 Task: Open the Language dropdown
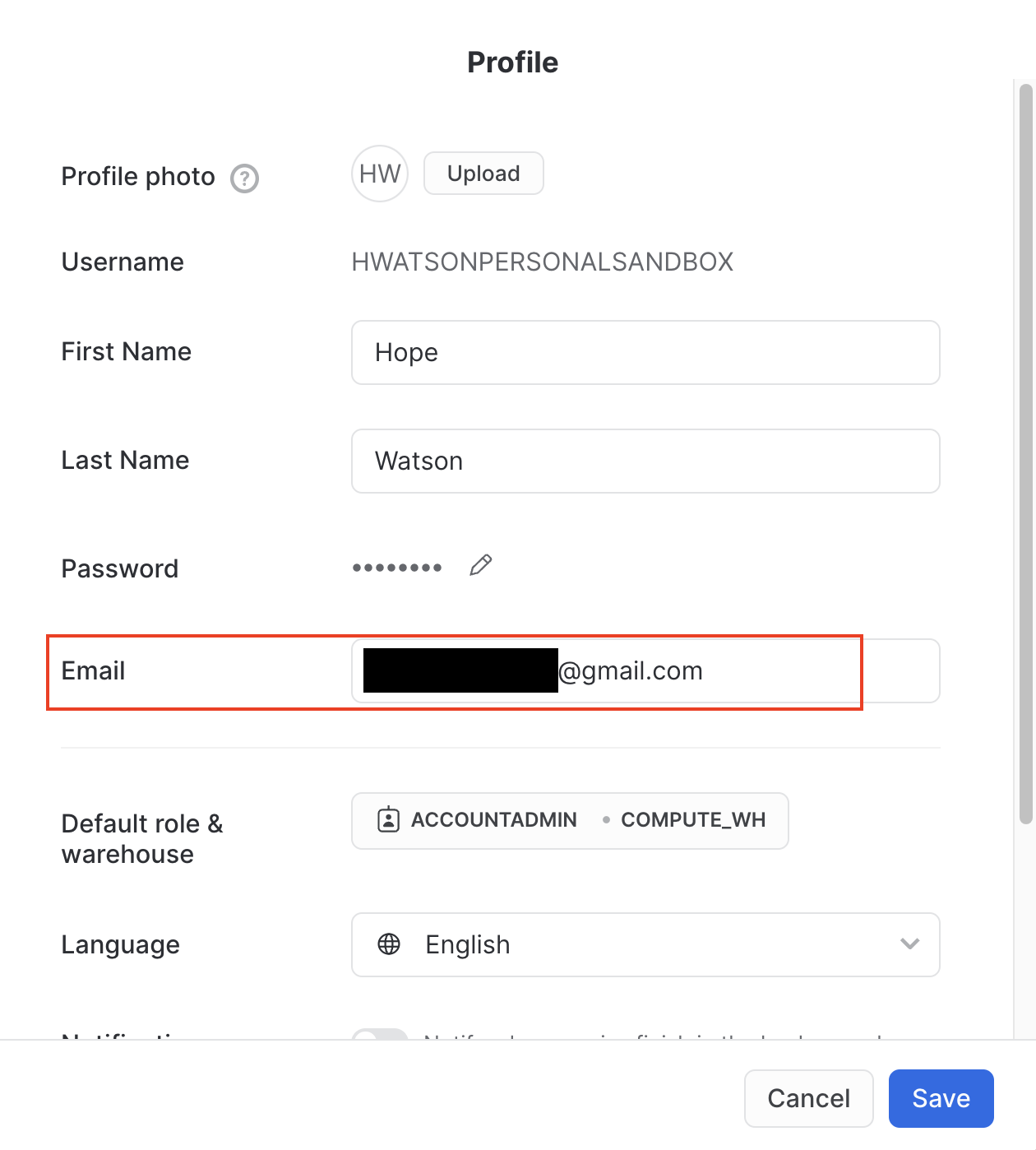[x=645, y=944]
